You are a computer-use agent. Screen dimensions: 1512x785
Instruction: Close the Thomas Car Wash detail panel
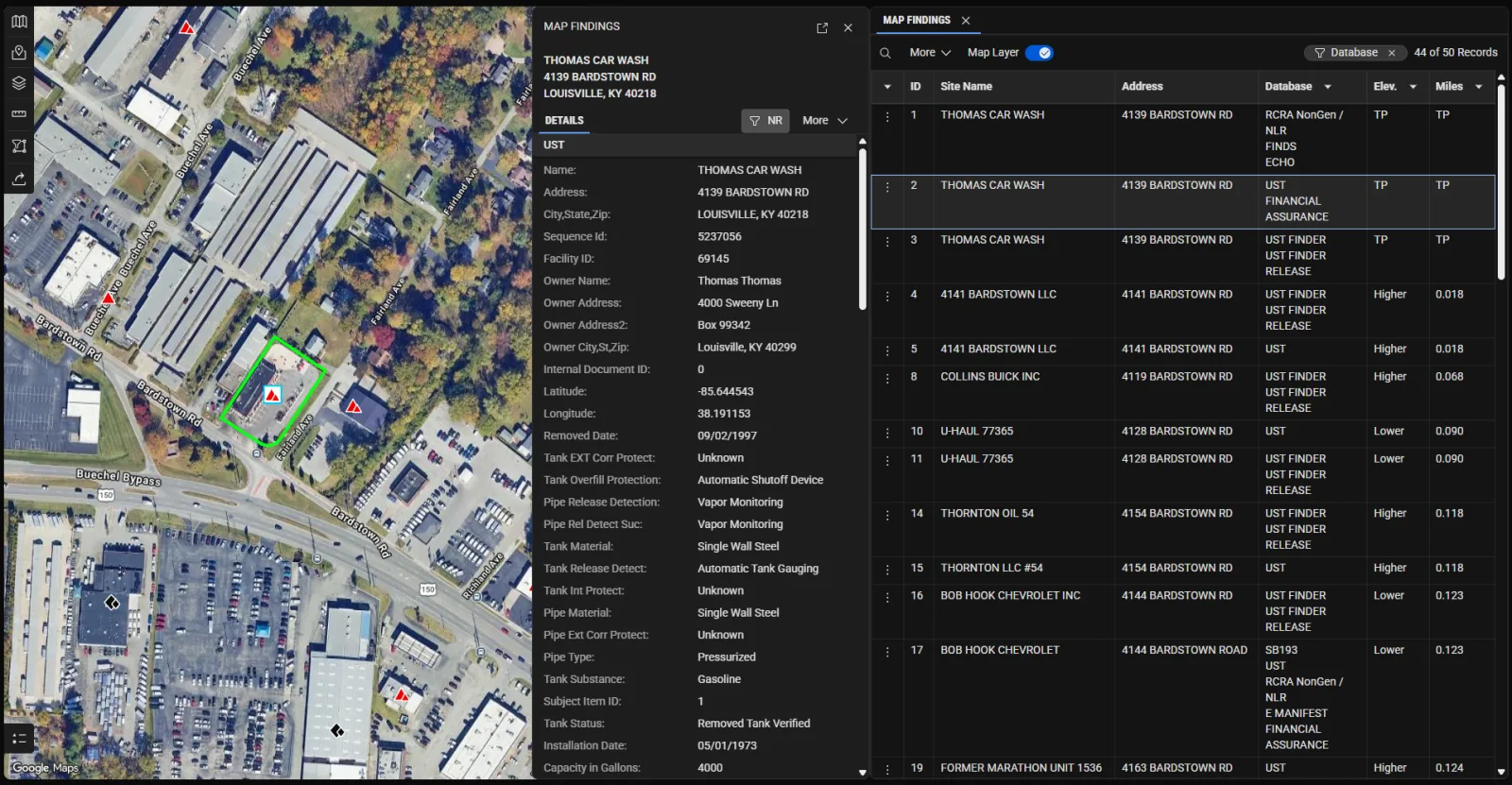click(848, 28)
